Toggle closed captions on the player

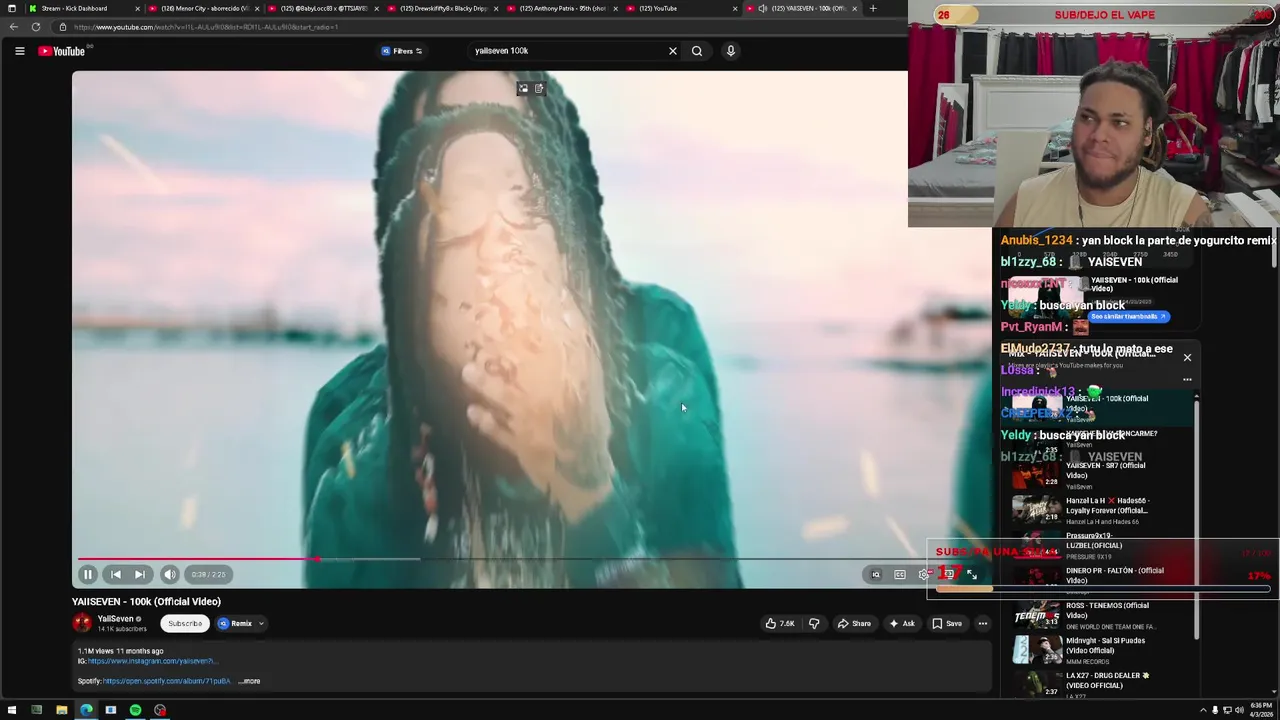[x=900, y=574]
